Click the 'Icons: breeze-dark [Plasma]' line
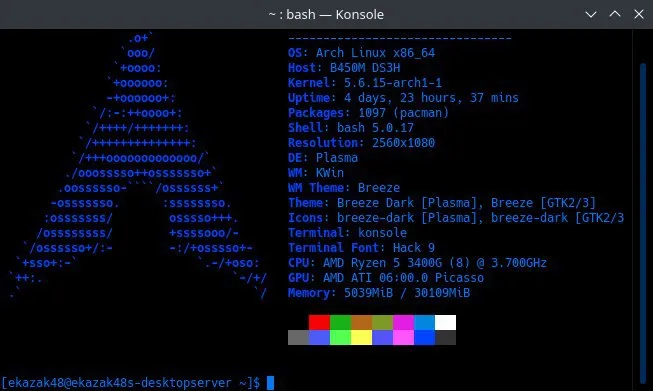Screen dimensions: 653x391 tap(456, 218)
